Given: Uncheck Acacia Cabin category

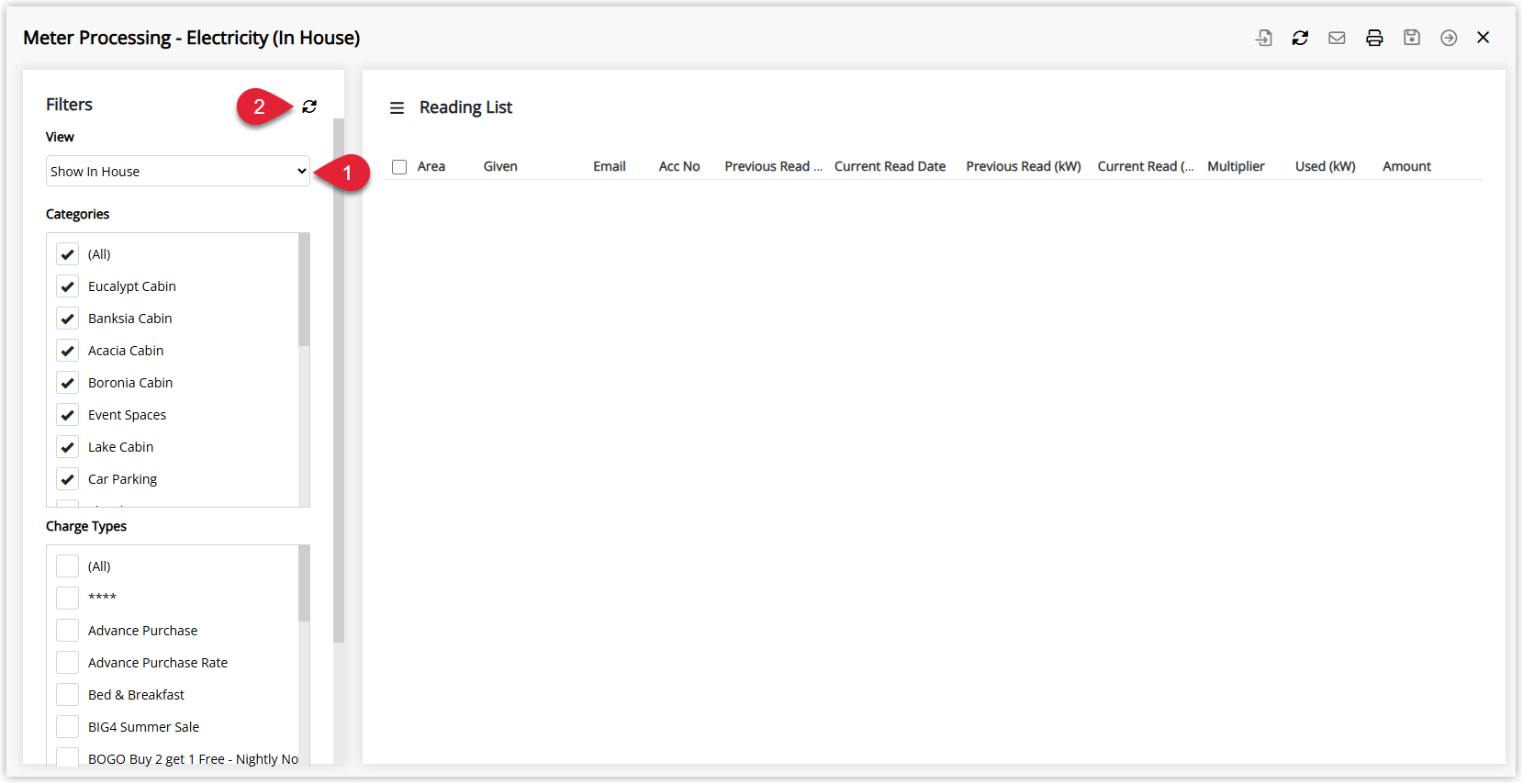Looking at the screenshot, I should tap(67, 351).
